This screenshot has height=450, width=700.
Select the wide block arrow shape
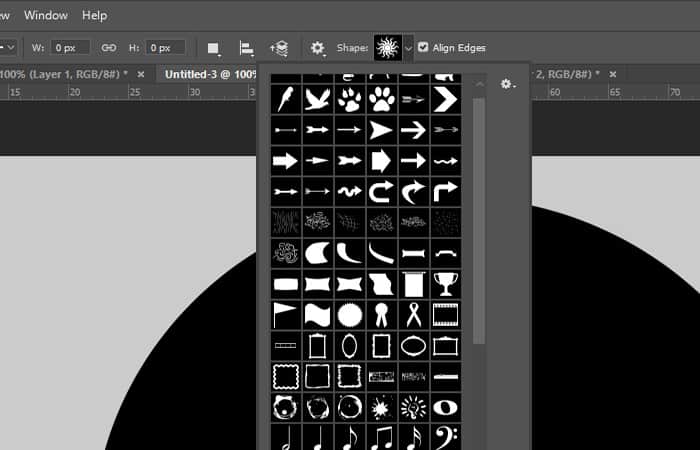coord(286,161)
